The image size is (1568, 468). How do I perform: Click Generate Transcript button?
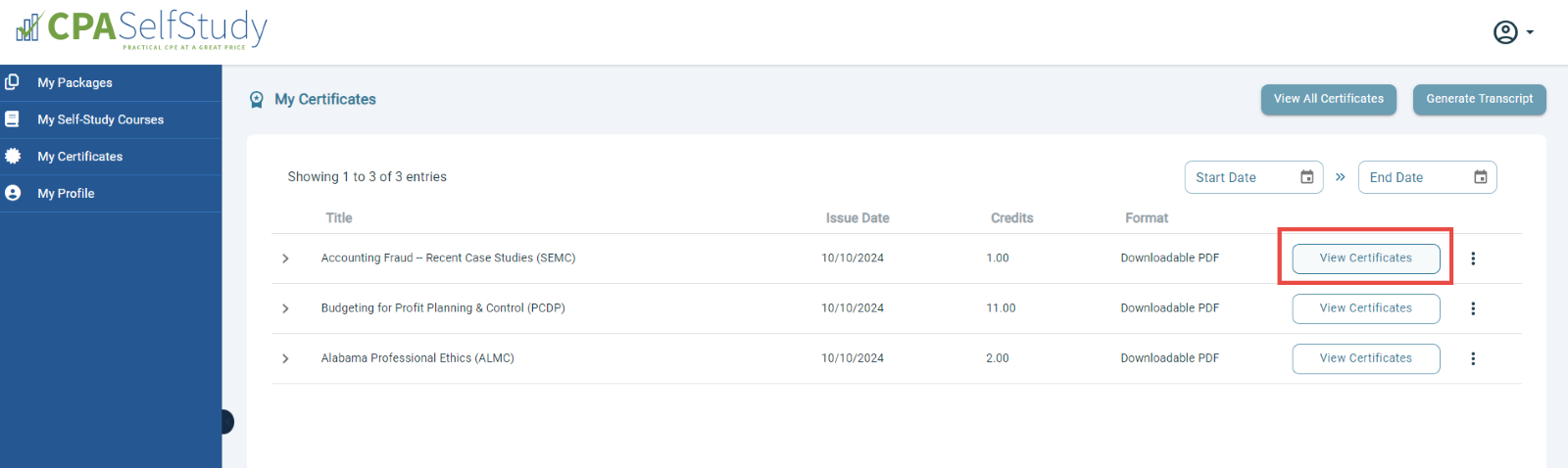(1480, 99)
